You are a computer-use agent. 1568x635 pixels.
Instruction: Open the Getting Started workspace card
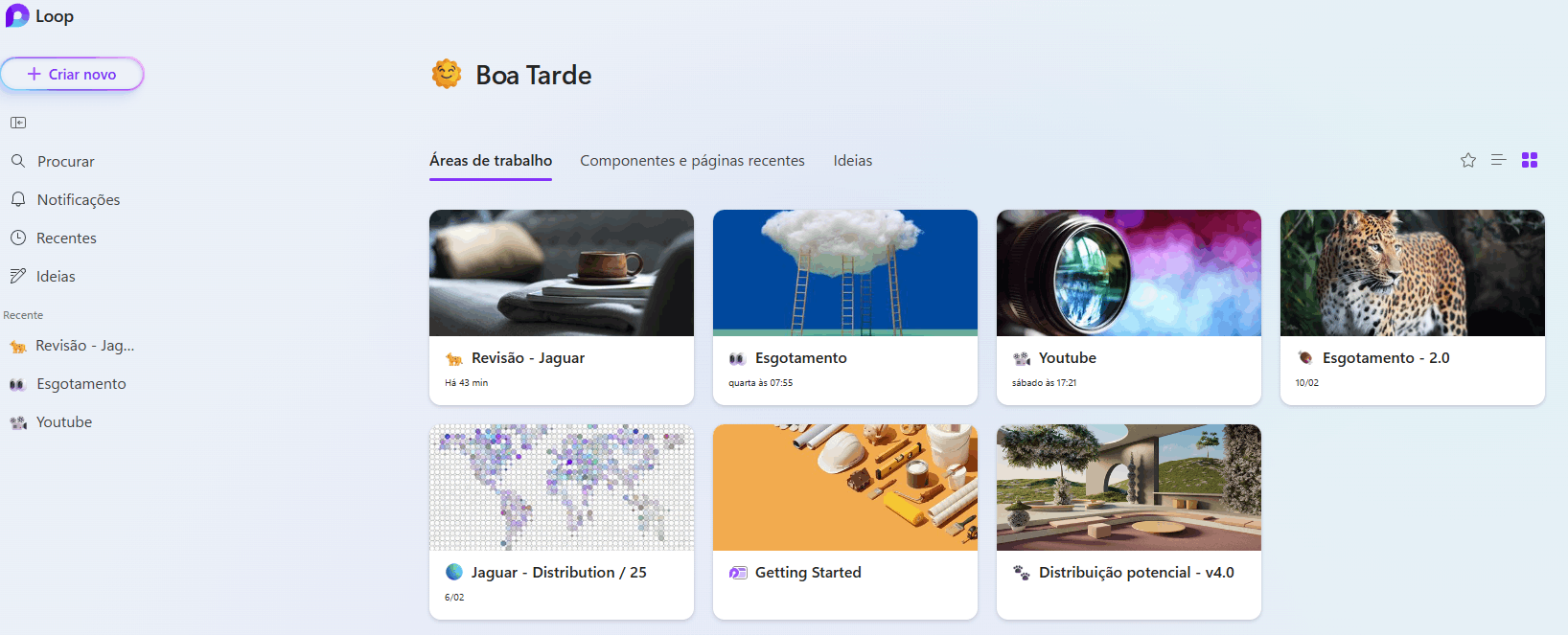point(845,522)
